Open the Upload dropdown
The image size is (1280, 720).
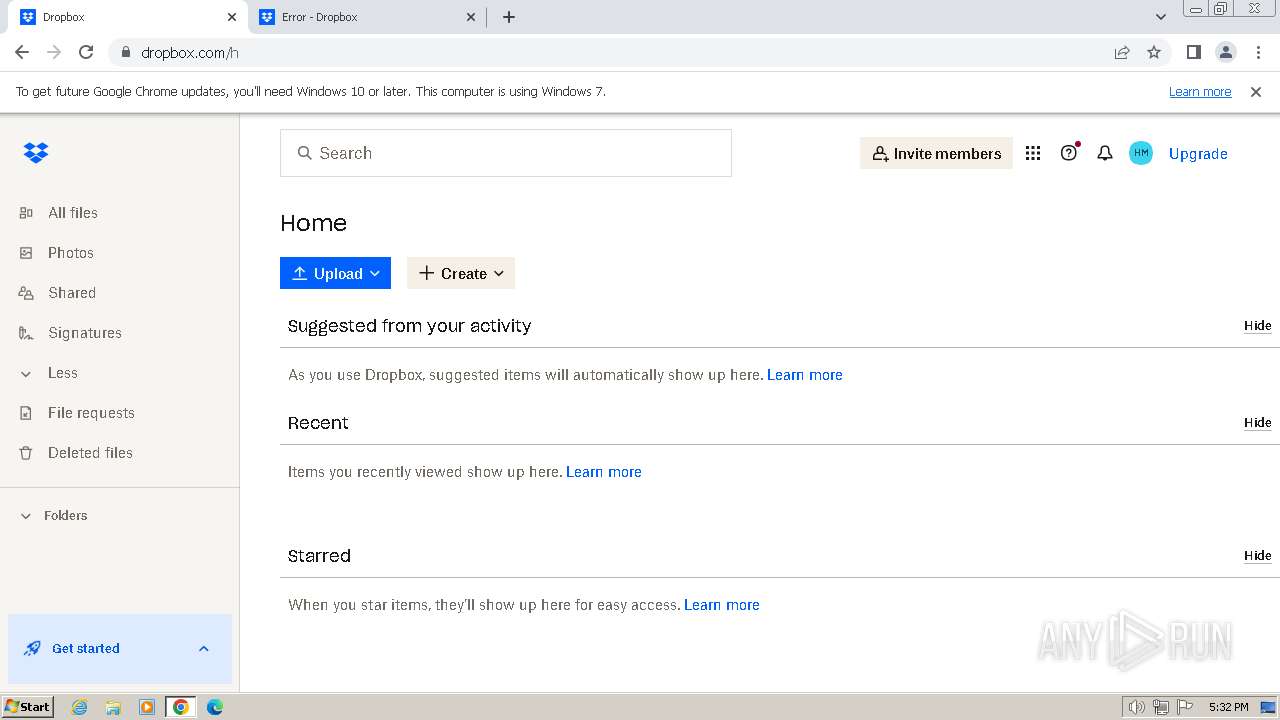(x=335, y=273)
